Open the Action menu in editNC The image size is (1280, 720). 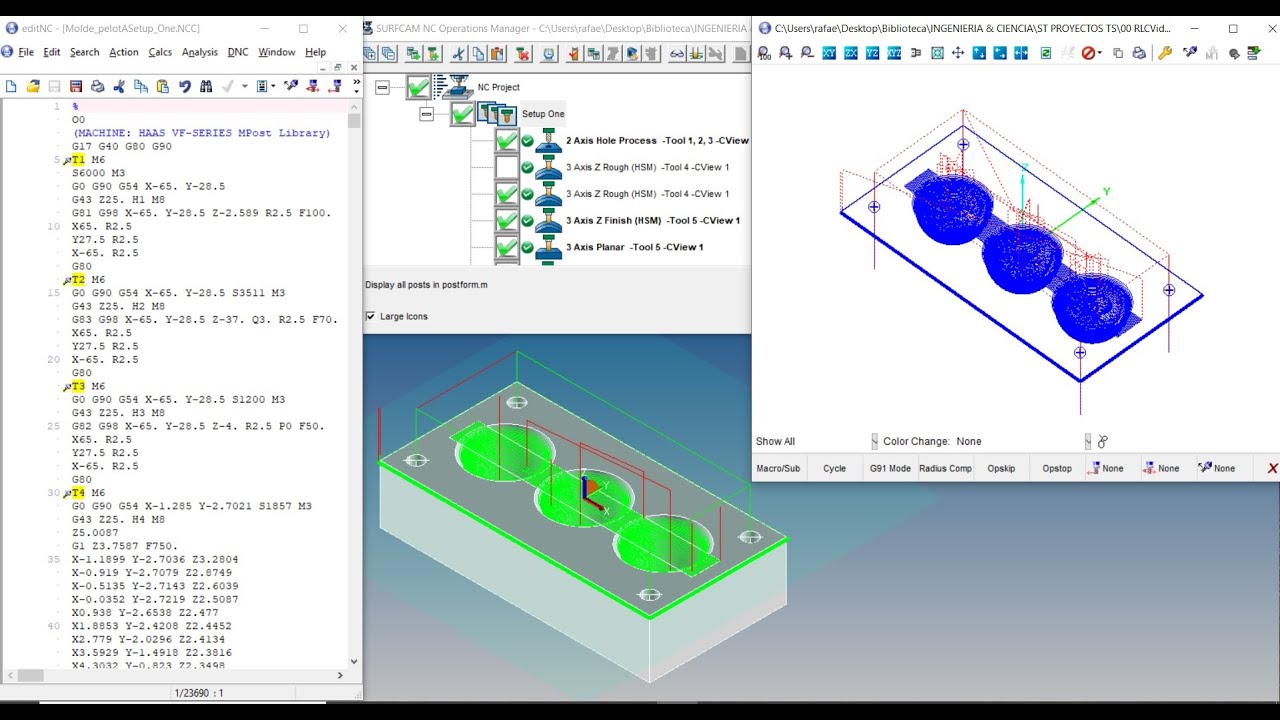(124, 52)
